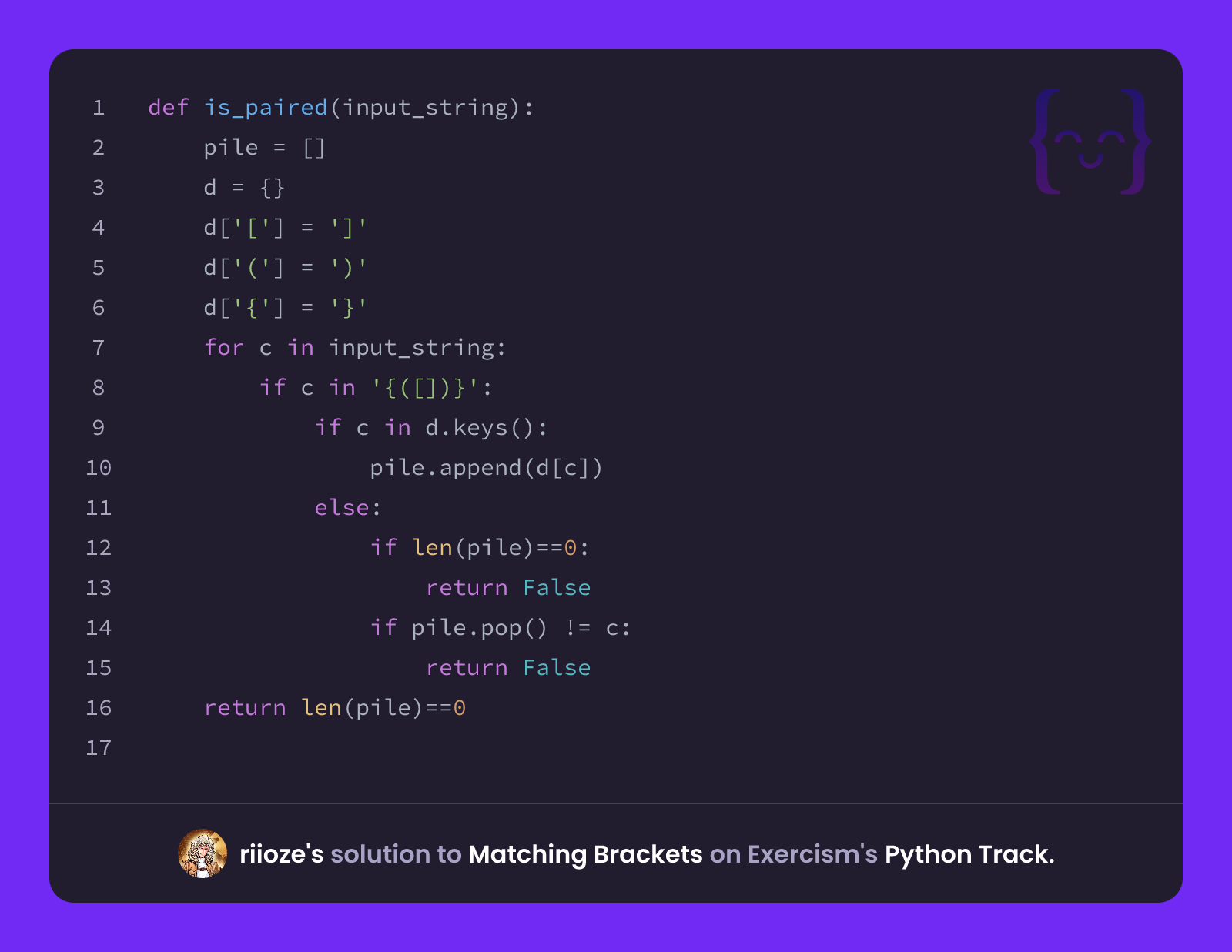Click the "if c in '{([])}':" line
The height and width of the screenshot is (952, 1232).
coord(376,388)
